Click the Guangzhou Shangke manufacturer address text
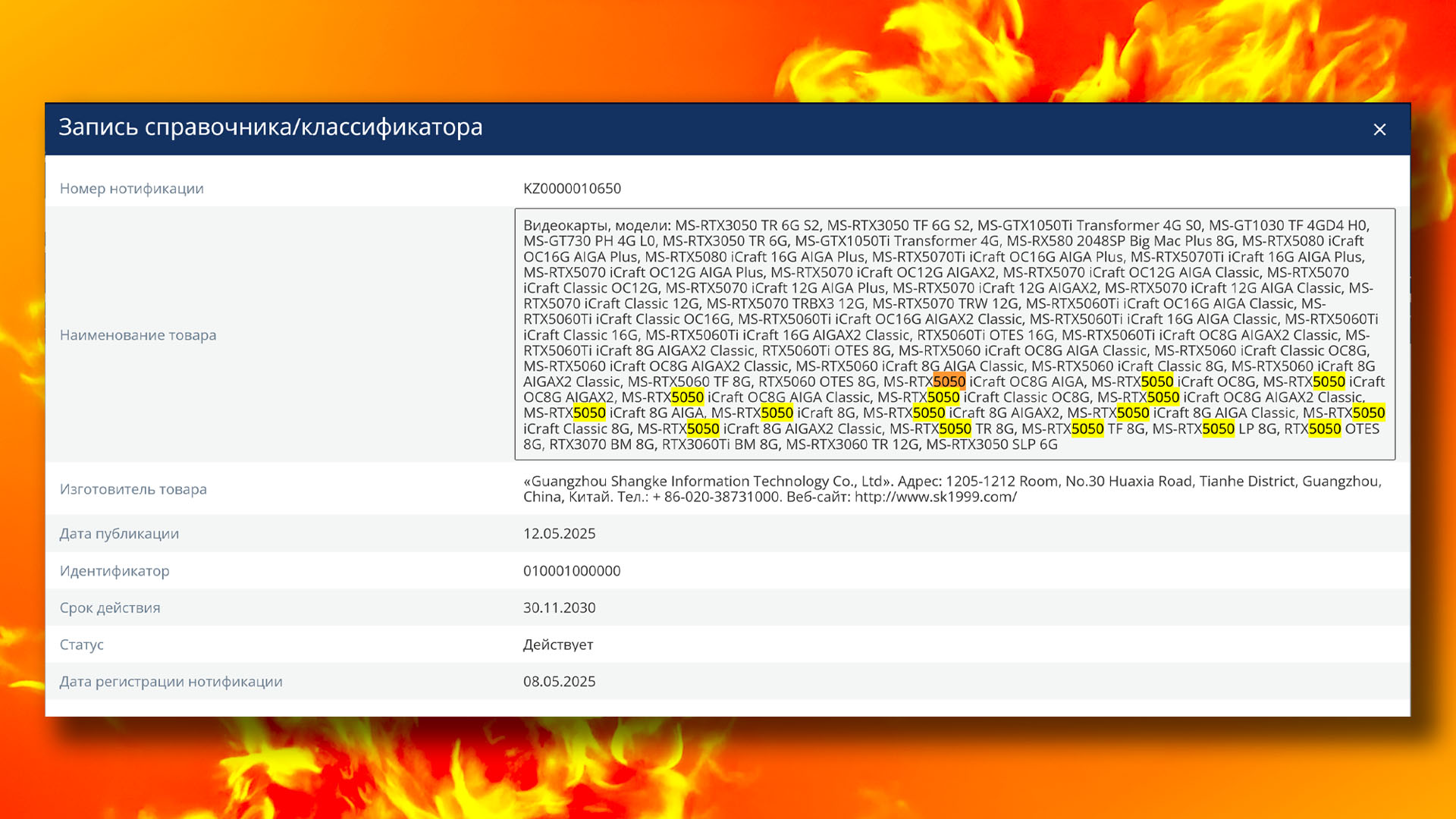Viewport: 1456px width, 819px height. tap(952, 489)
